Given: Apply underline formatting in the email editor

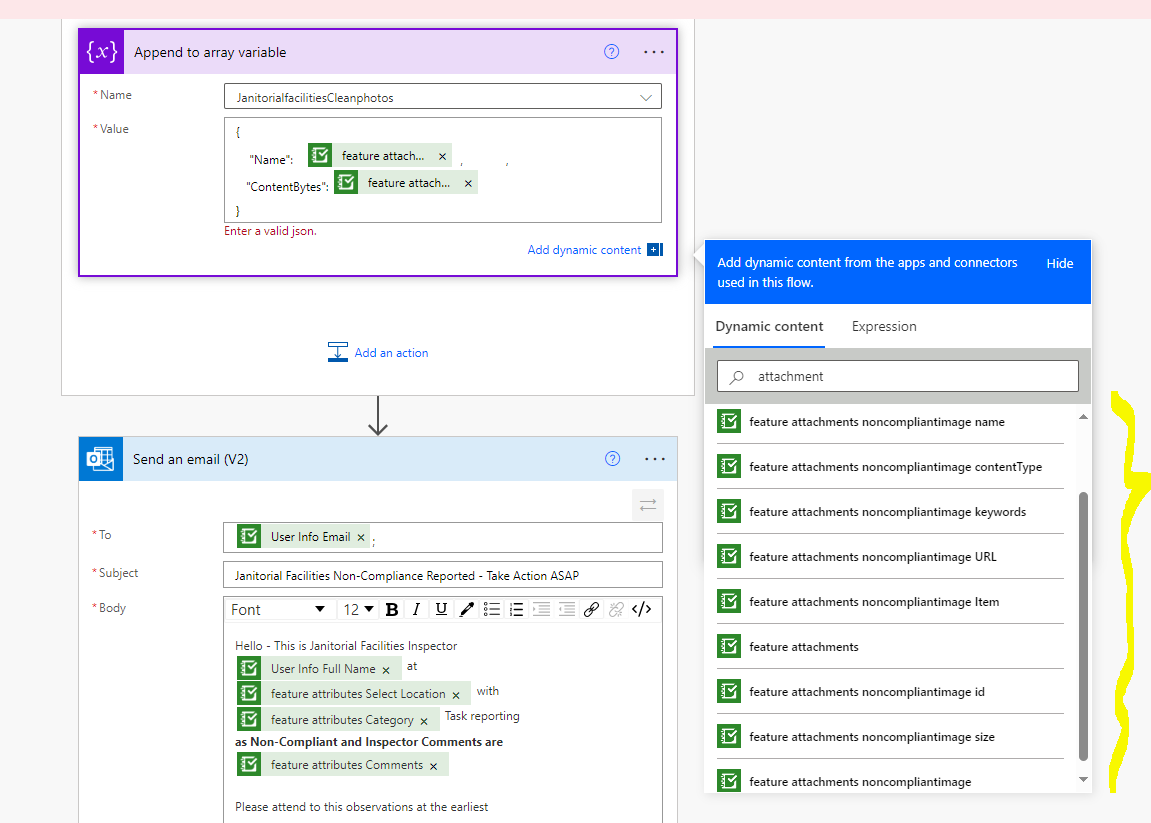Looking at the screenshot, I should [x=441, y=609].
